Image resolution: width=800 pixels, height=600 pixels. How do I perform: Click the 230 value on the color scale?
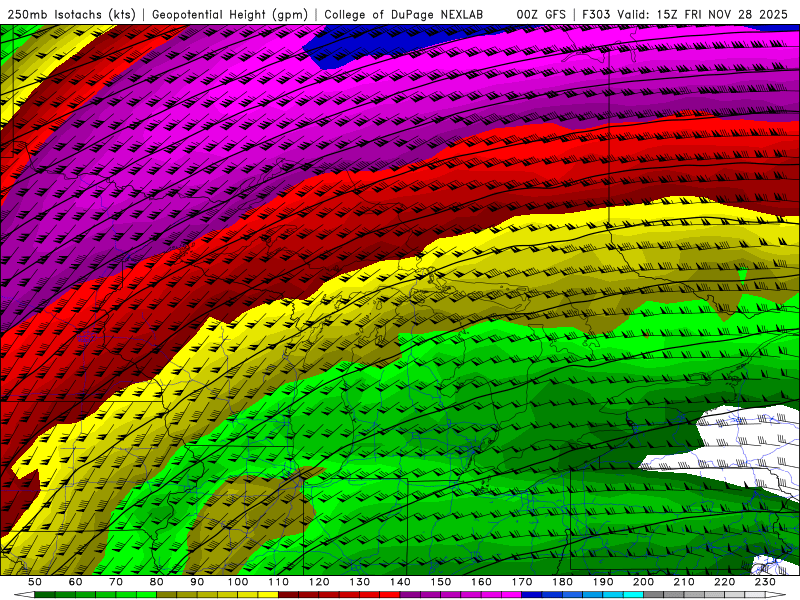[765, 582]
